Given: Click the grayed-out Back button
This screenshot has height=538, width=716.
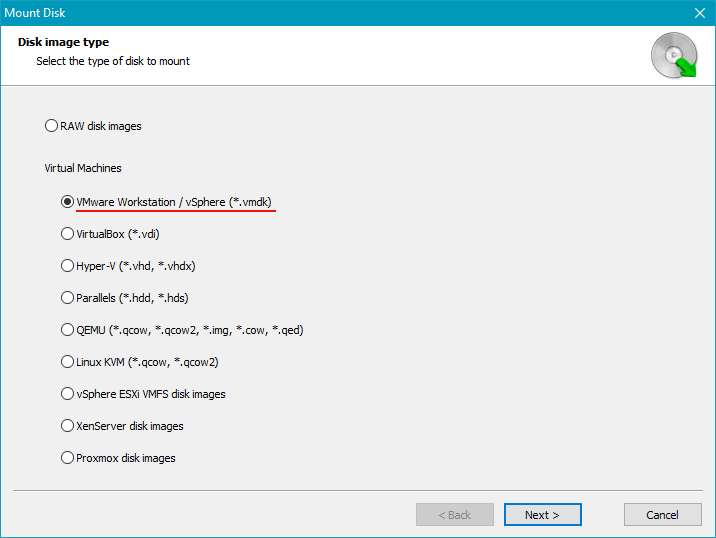Looking at the screenshot, I should coord(455,515).
